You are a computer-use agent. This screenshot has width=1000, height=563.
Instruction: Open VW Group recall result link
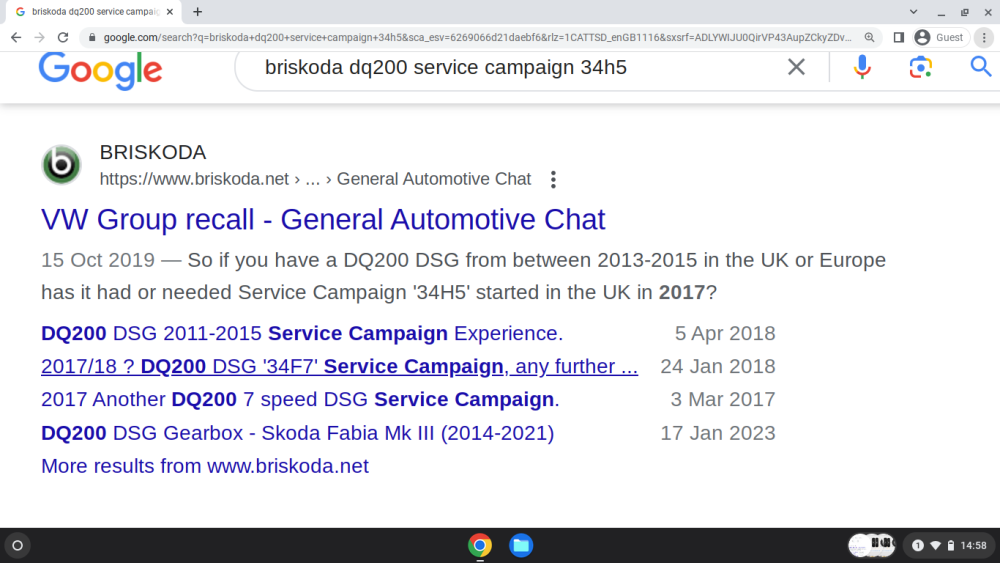(x=323, y=219)
